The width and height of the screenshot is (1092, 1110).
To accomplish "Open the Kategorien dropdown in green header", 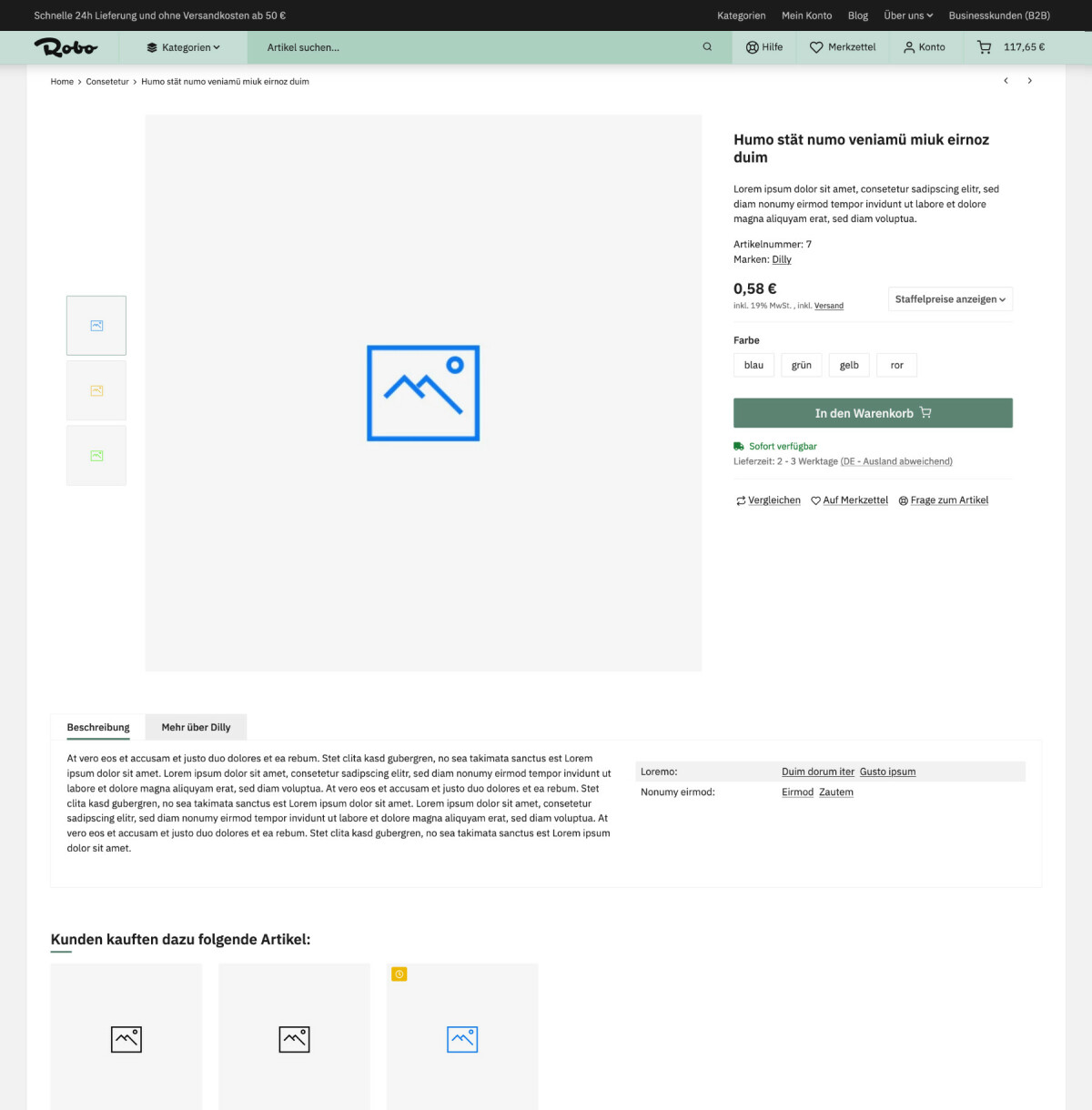I will [183, 47].
